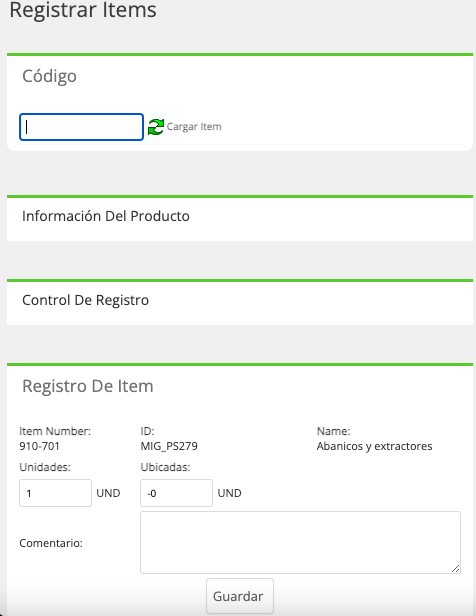Click UND unit next to Ubicadas field
Screen dimensions: 476x616
(x=229, y=493)
